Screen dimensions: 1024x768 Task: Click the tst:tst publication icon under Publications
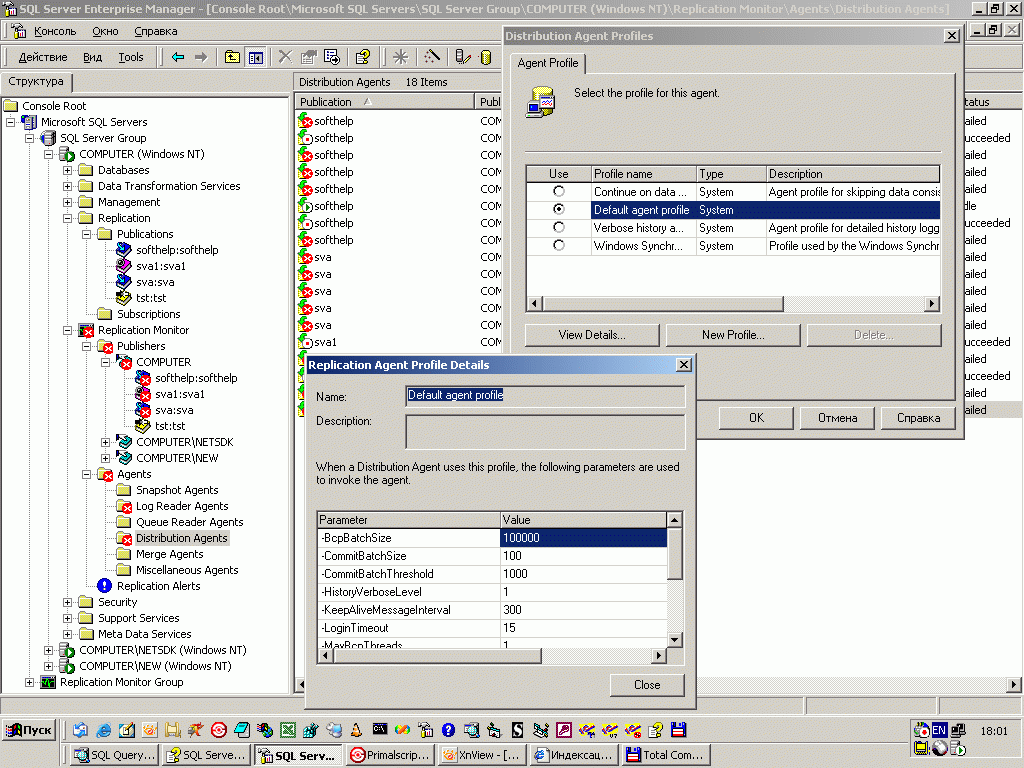coord(124,298)
